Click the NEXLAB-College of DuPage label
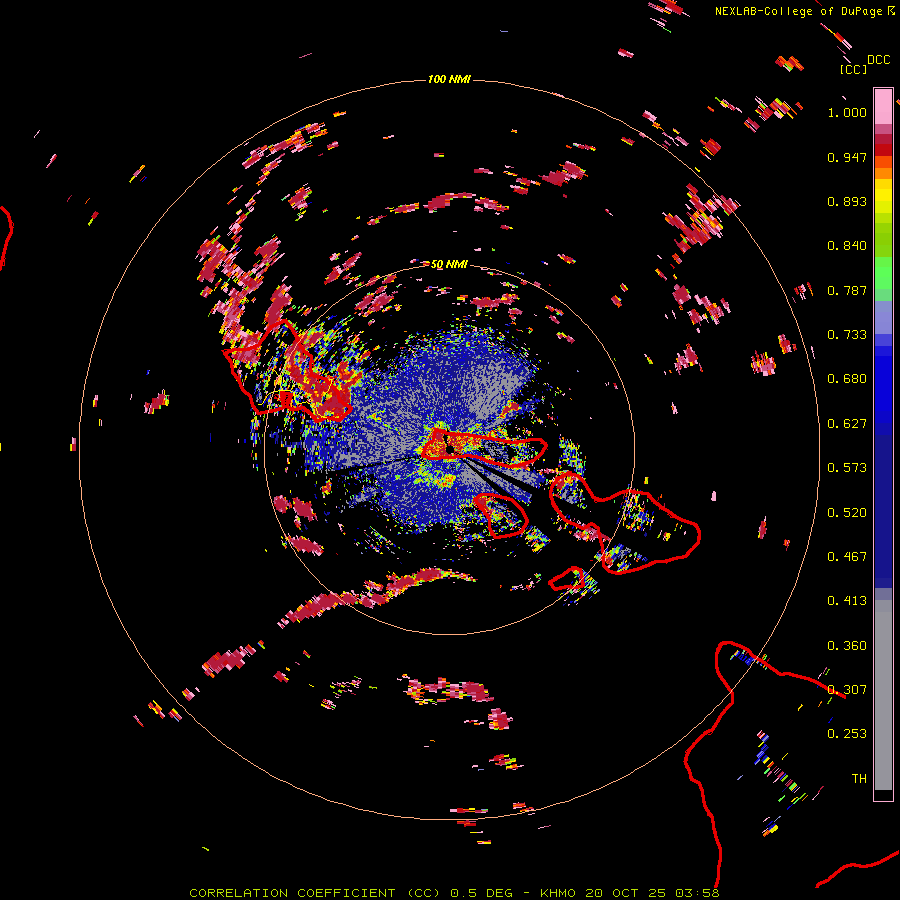900x900 pixels. pos(805,11)
